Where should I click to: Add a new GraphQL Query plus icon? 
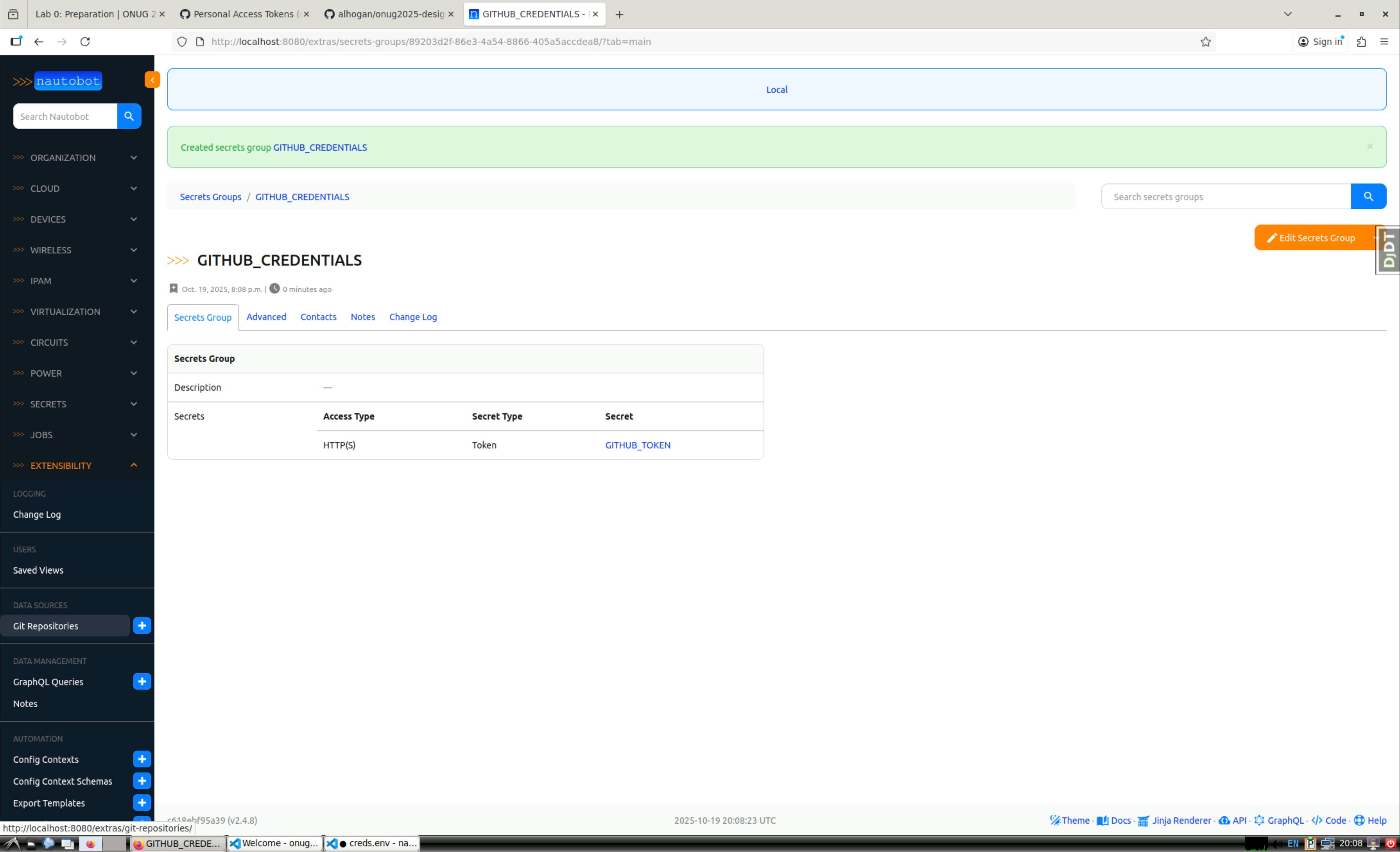click(x=142, y=682)
